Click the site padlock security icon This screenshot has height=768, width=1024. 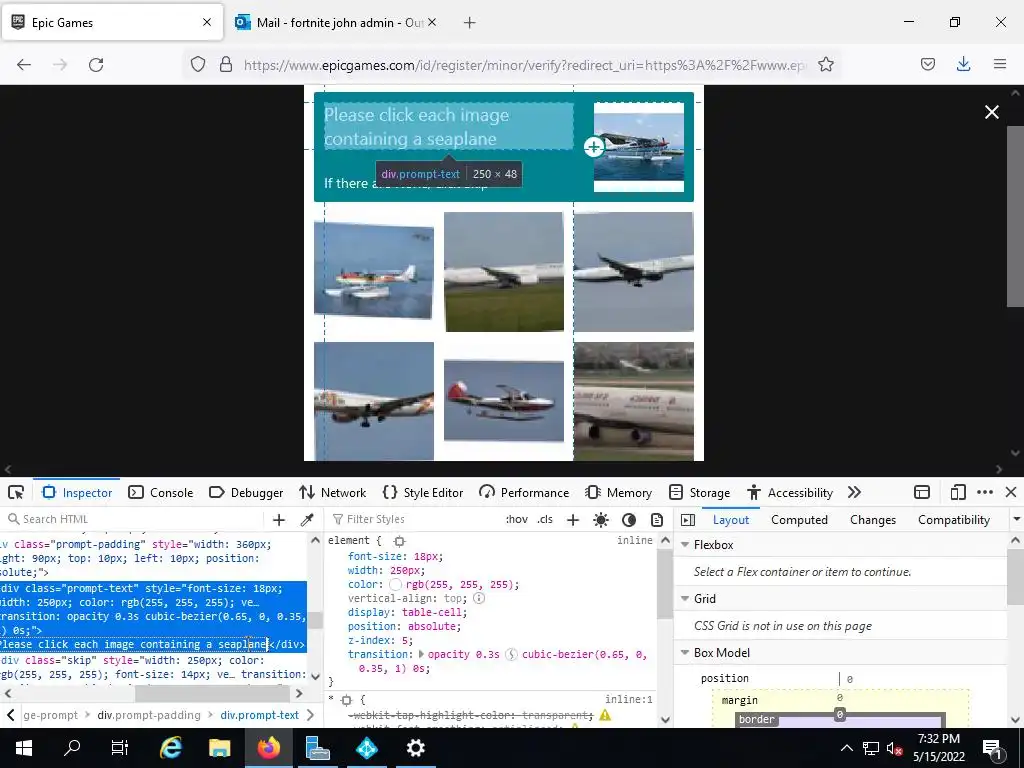click(226, 64)
